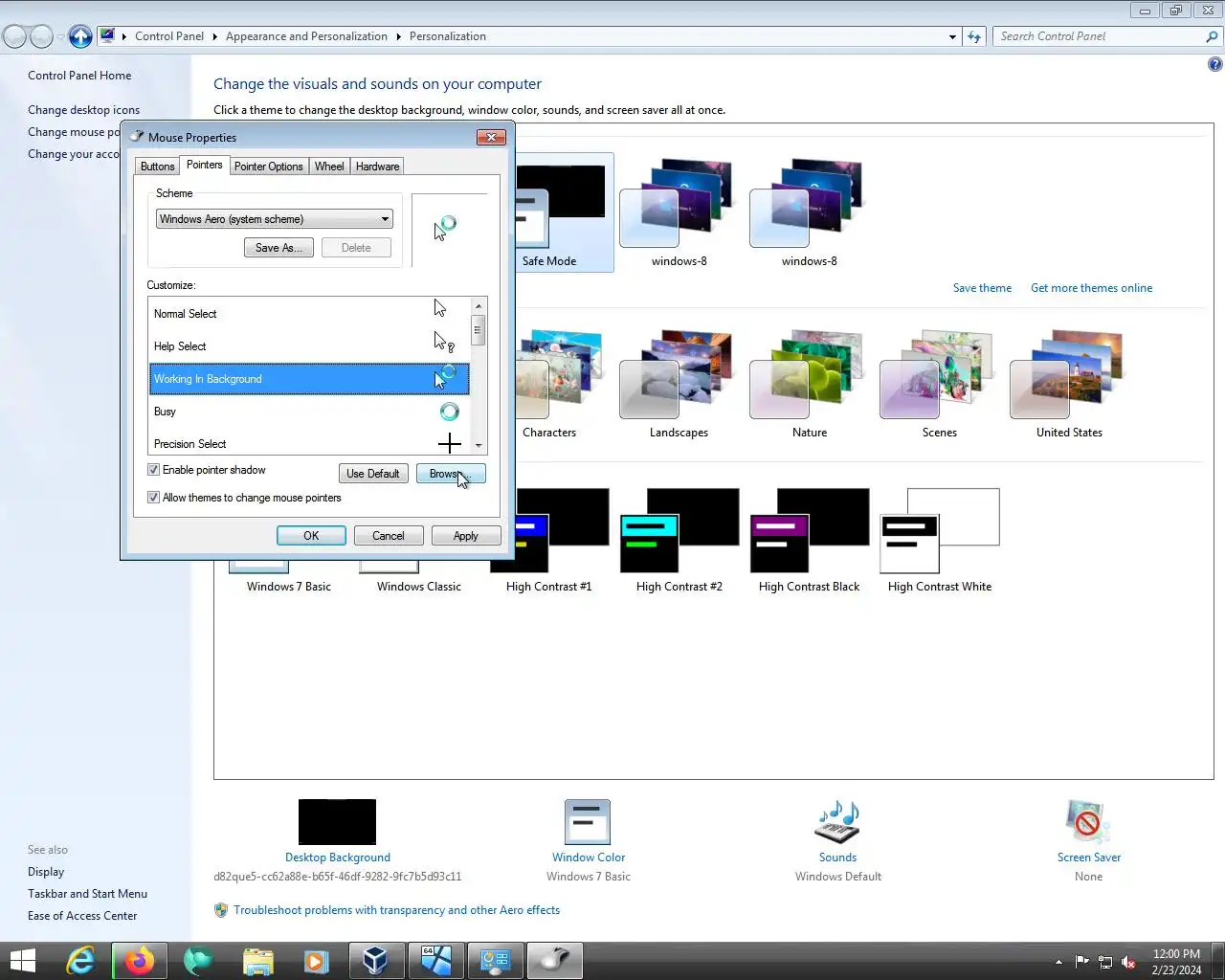This screenshot has height=980, width=1225.
Task: Open Change desktop icons link
Action: point(83,110)
